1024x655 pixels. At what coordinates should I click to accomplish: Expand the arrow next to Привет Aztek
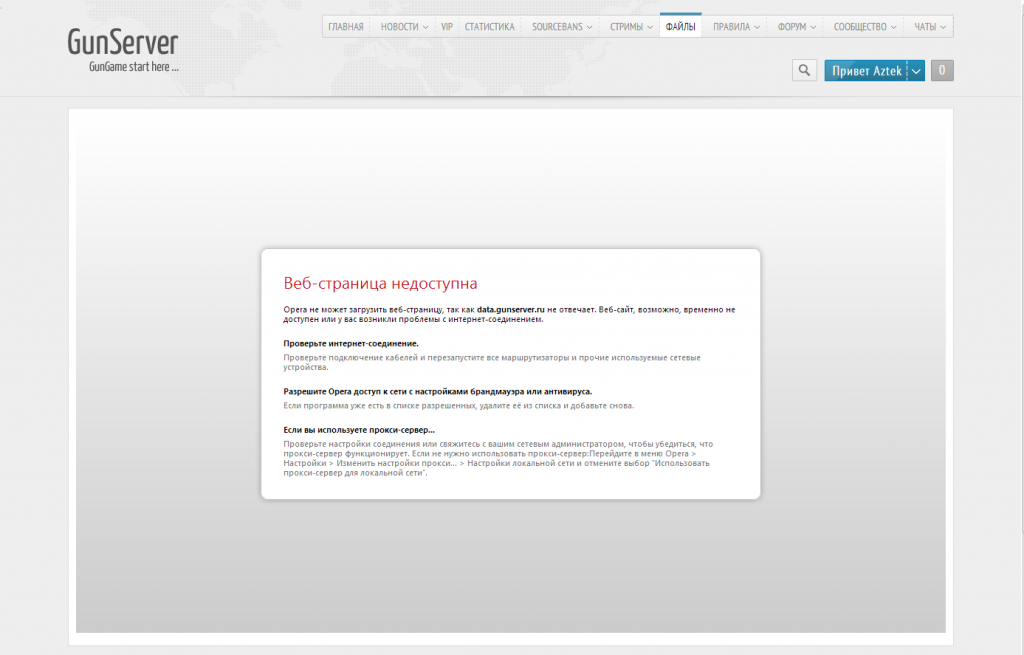pos(916,71)
